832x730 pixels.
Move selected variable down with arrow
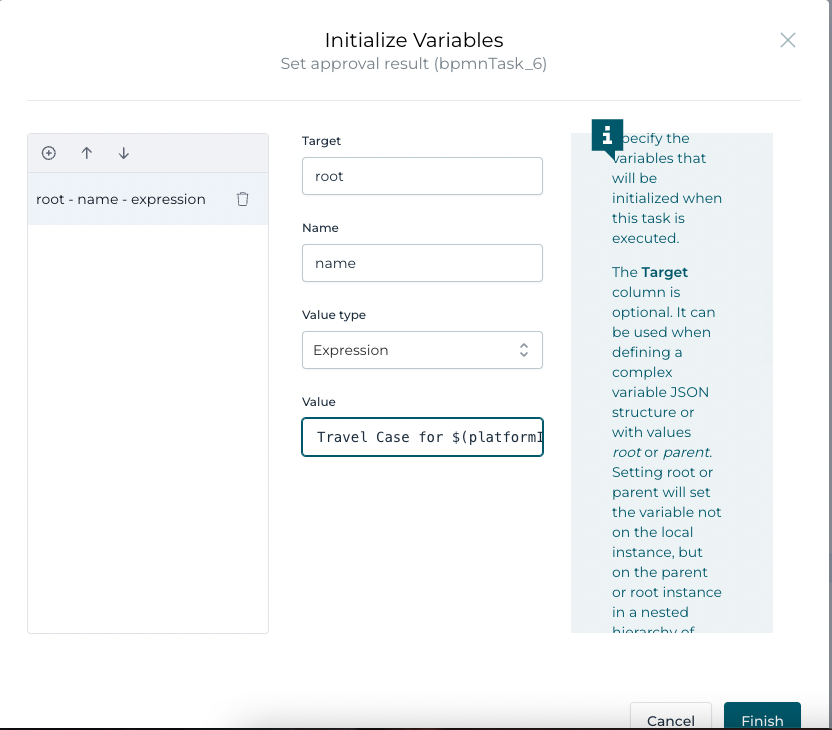tap(124, 153)
